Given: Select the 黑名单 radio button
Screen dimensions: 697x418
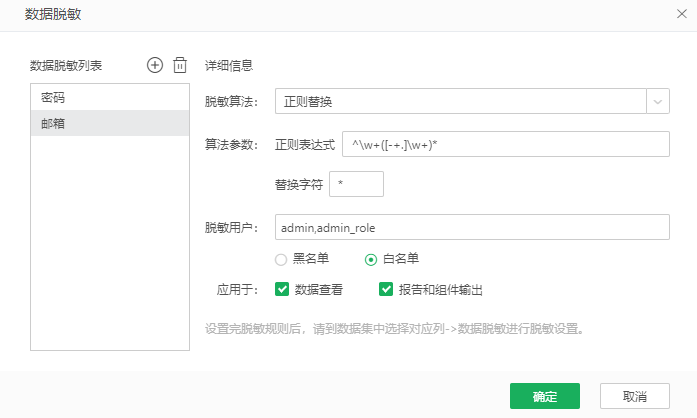Looking at the screenshot, I should tap(281, 259).
